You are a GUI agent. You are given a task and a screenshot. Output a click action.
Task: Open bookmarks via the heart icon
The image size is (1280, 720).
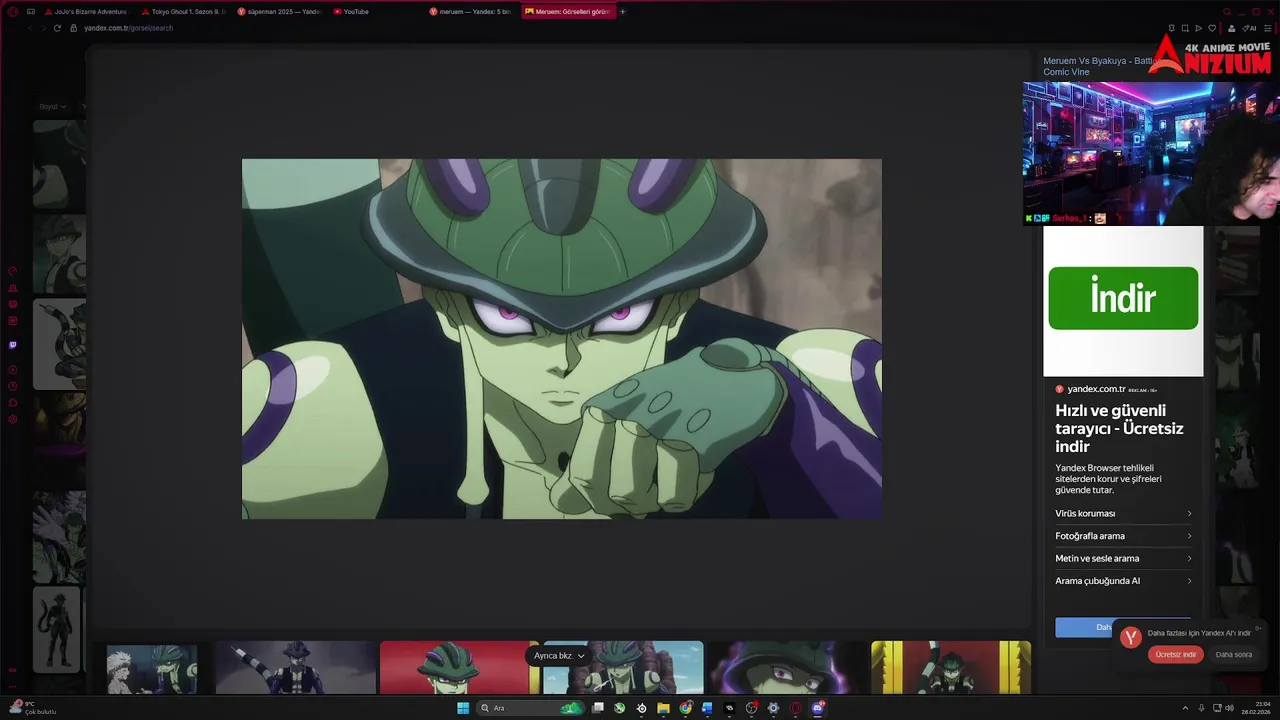[x=1212, y=28]
